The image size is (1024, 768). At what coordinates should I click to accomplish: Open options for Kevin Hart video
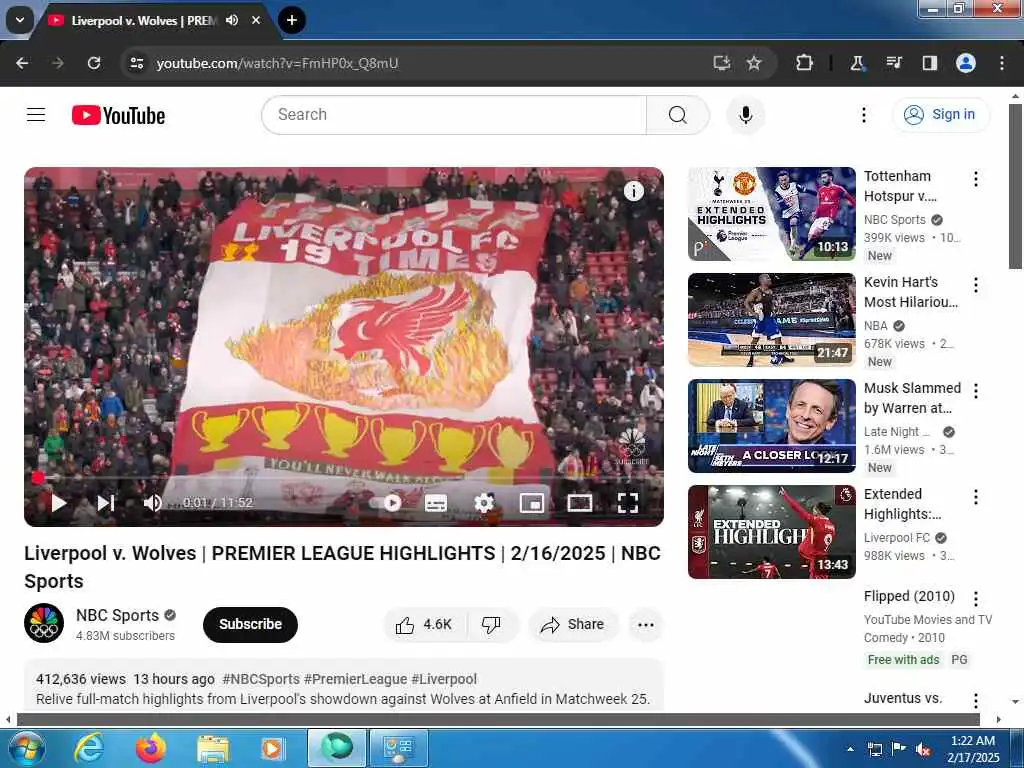976,285
